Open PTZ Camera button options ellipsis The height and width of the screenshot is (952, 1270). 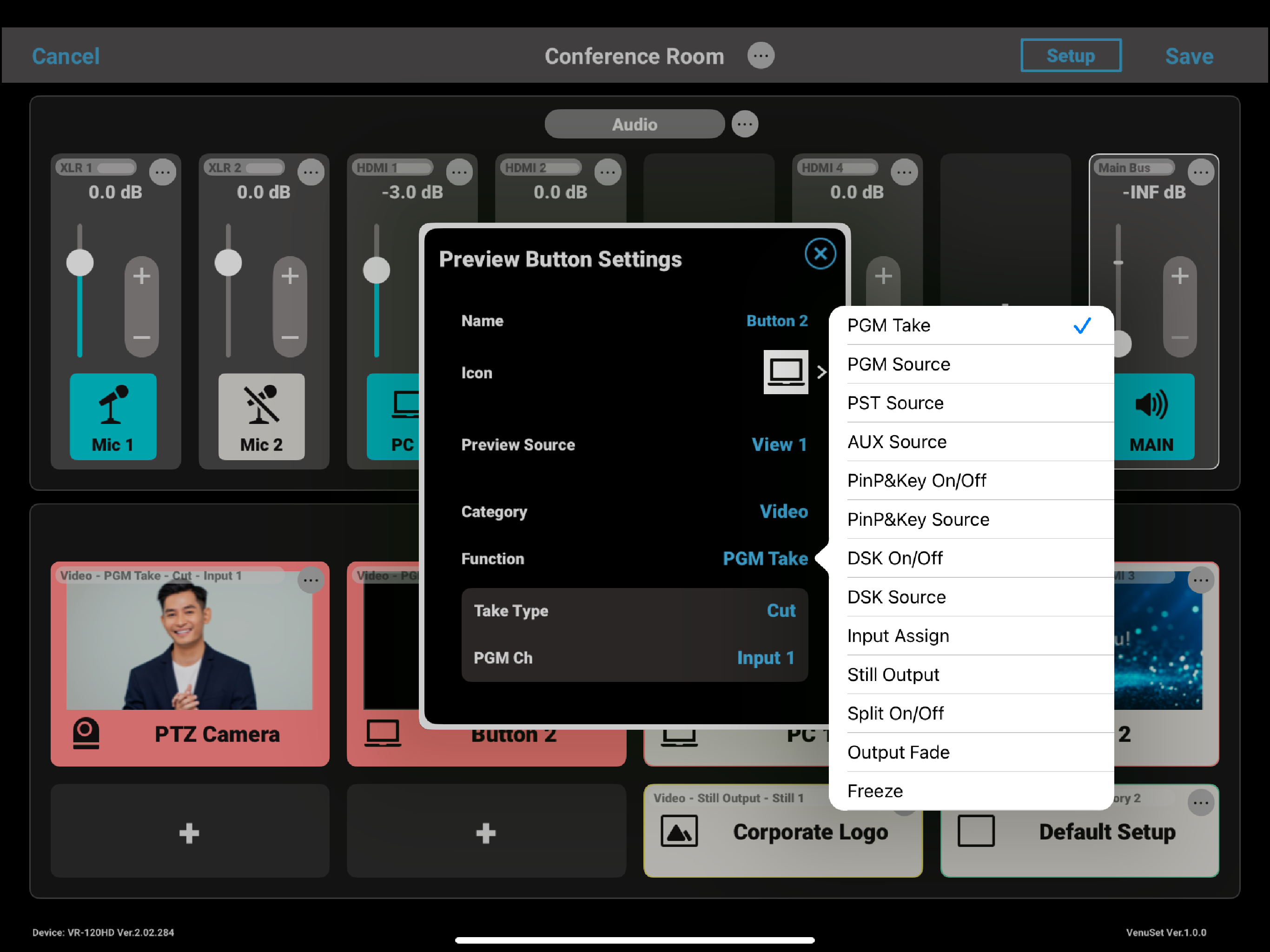(x=311, y=580)
